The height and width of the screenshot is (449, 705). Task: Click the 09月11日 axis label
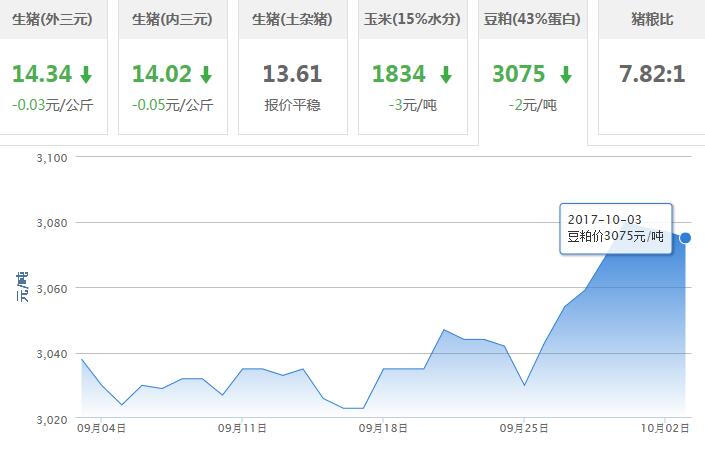pos(242,428)
